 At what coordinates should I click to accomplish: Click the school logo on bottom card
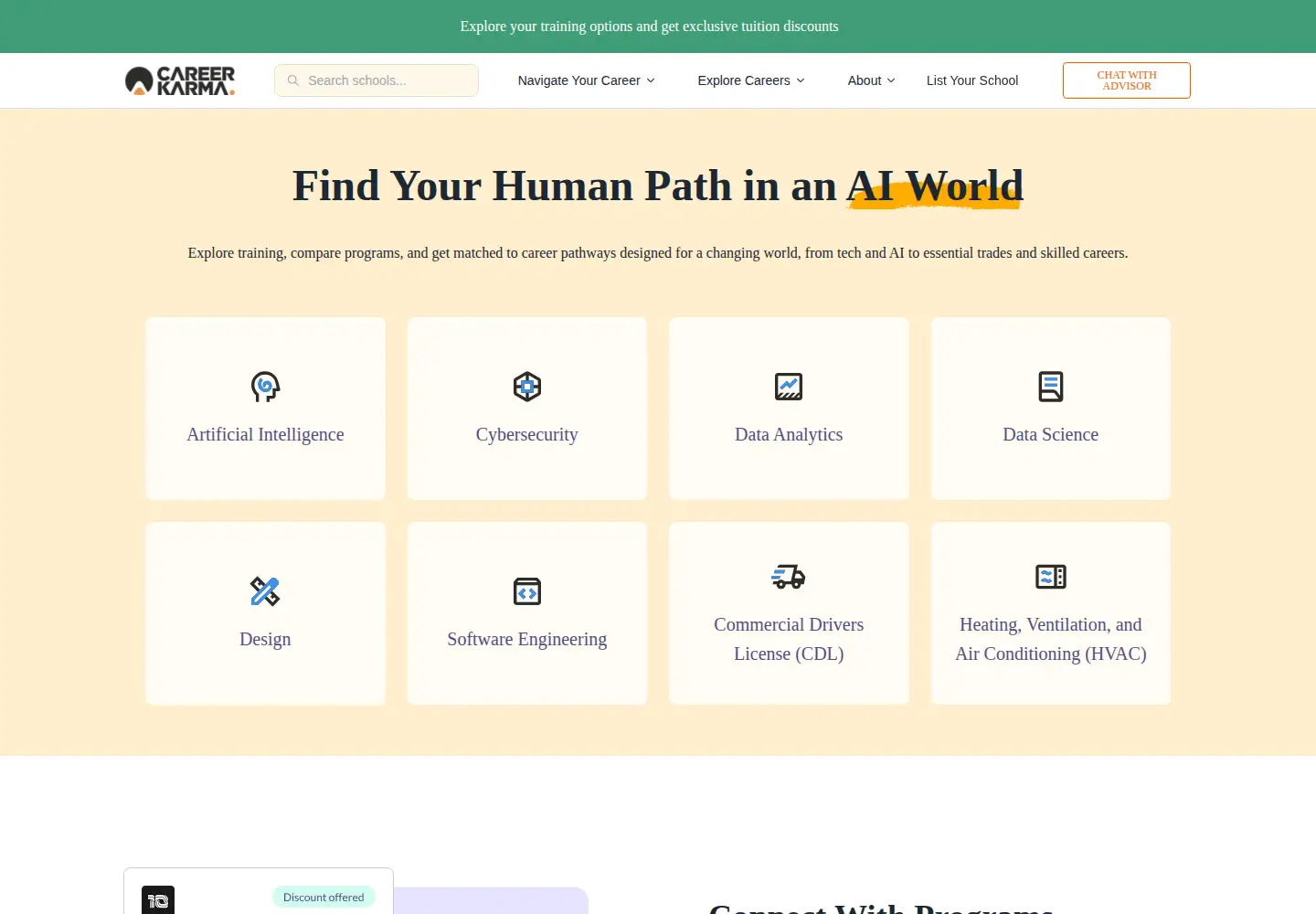click(158, 900)
